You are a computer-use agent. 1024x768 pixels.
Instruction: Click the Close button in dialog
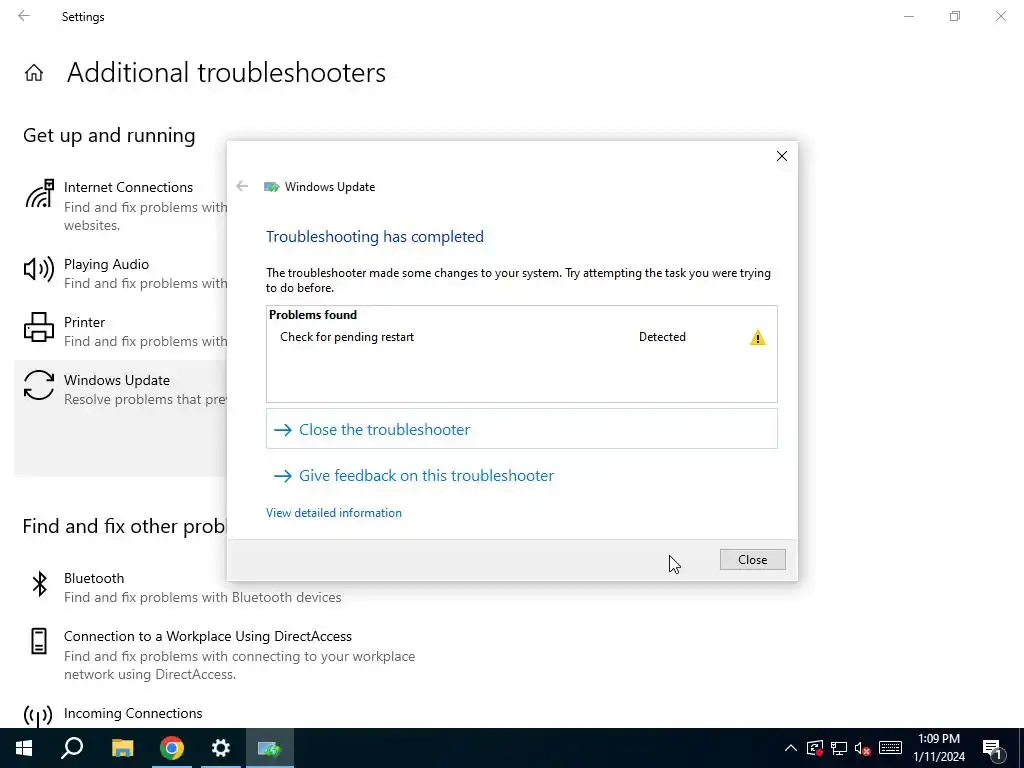(x=752, y=560)
